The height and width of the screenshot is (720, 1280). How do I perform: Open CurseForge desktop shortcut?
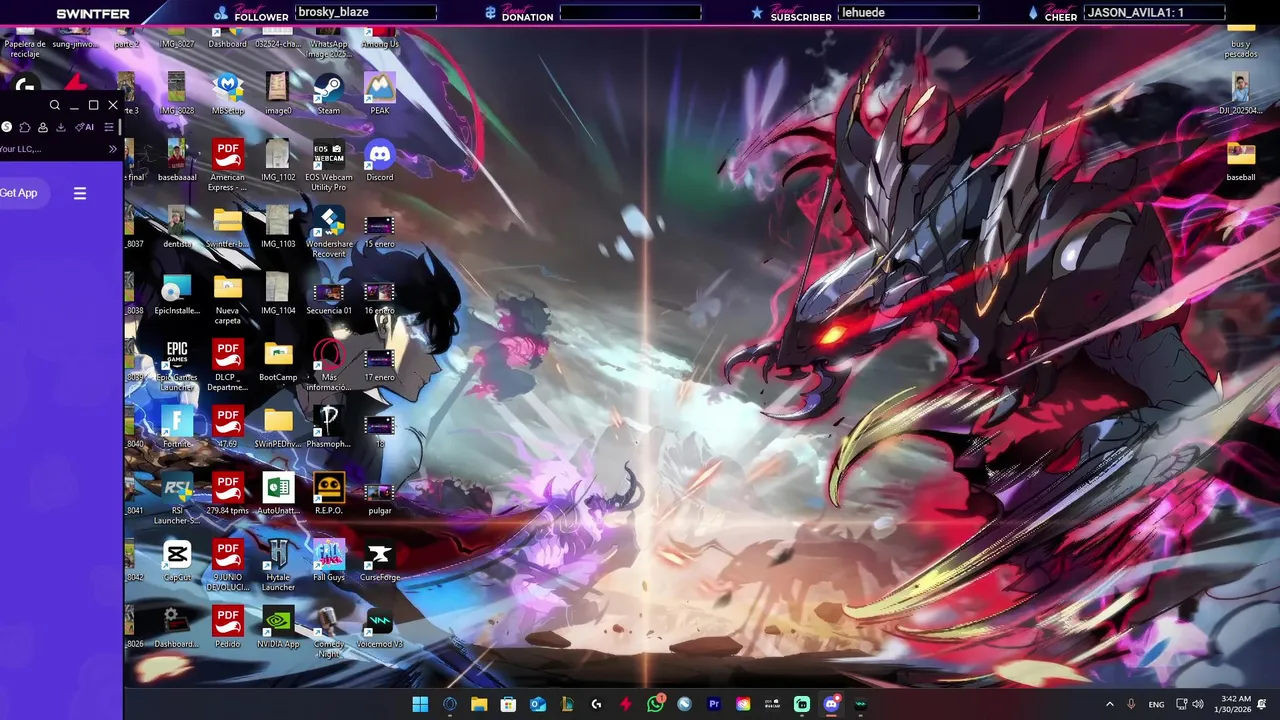click(379, 560)
